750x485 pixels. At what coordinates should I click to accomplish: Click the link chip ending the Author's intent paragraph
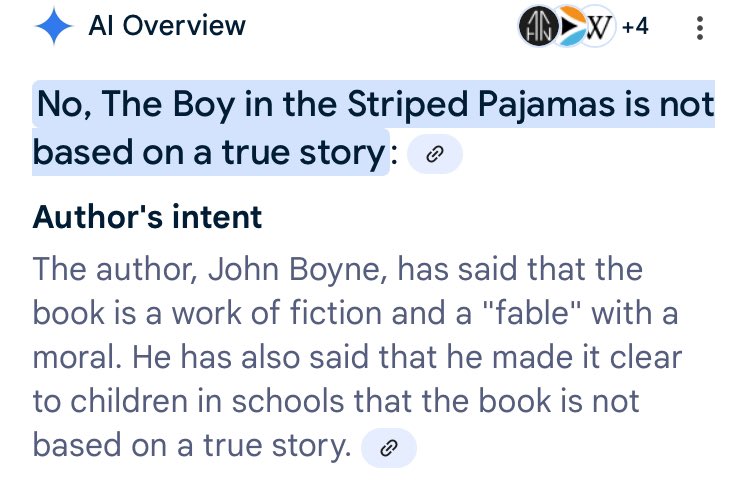(388, 449)
